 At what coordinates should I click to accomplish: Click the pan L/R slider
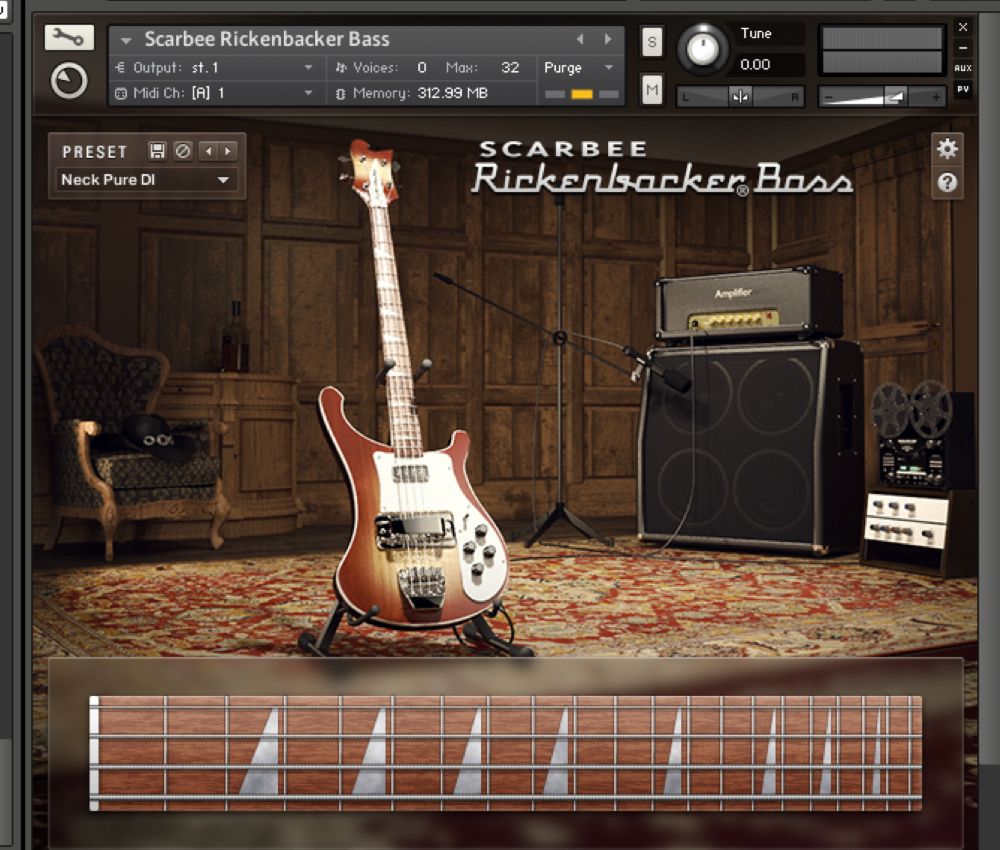coord(740,97)
